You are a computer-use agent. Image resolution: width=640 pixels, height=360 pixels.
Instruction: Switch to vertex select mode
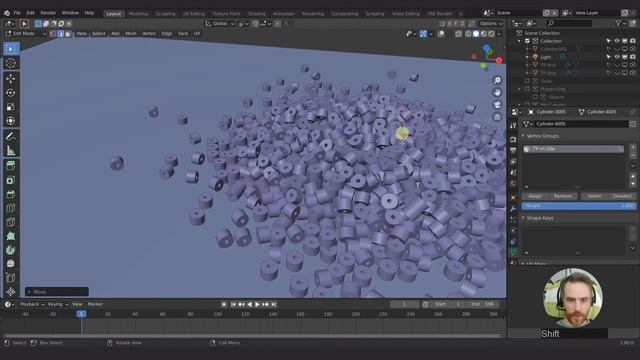[x=53, y=34]
